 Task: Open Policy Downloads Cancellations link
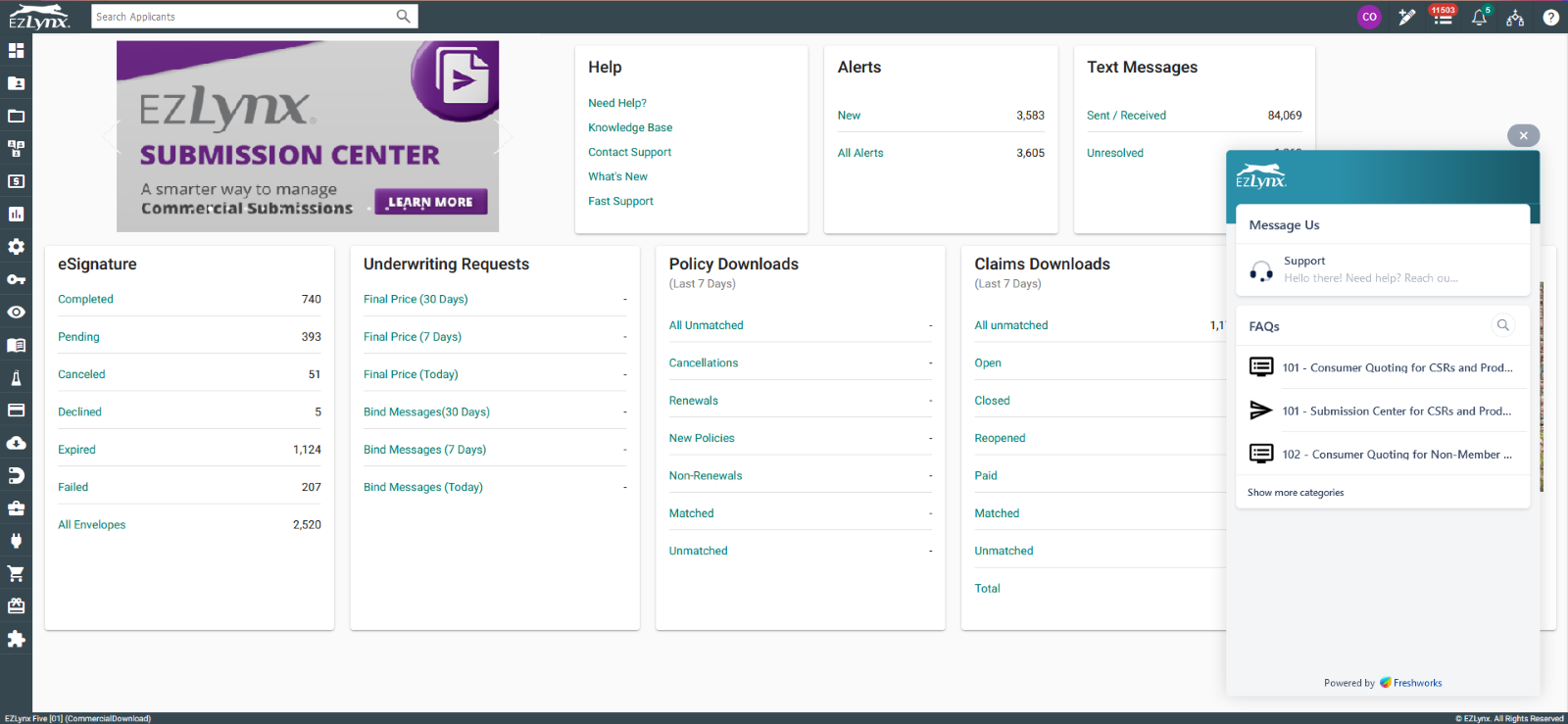point(704,362)
